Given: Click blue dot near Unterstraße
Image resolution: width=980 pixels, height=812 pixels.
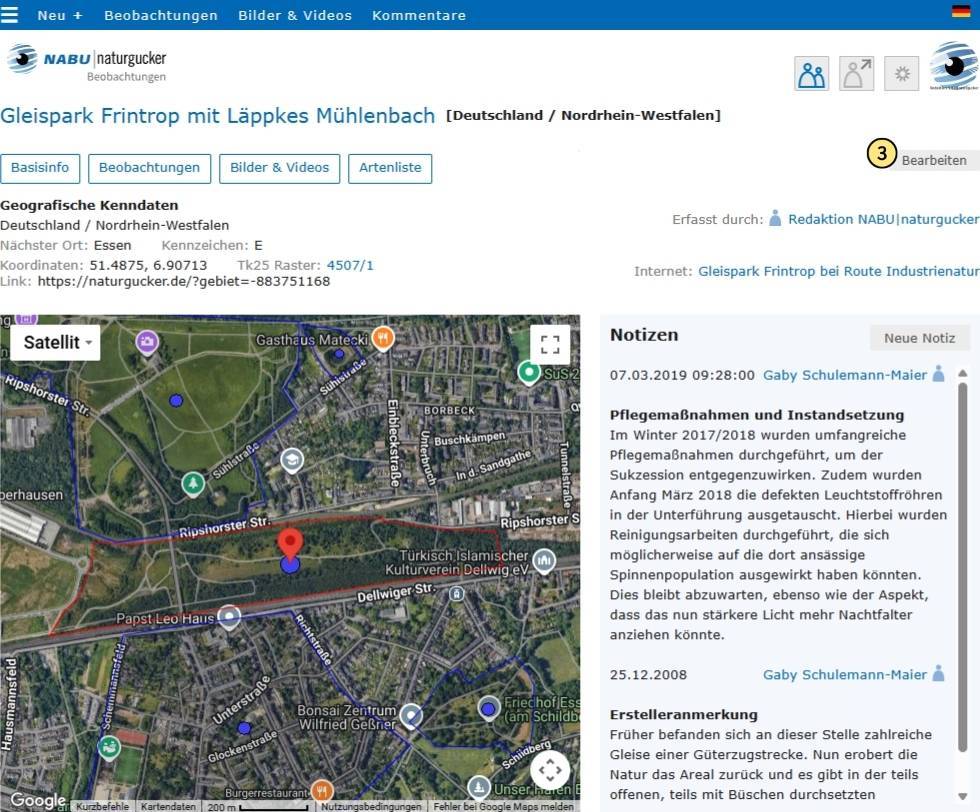Looking at the screenshot, I should pyautogui.click(x=244, y=728).
